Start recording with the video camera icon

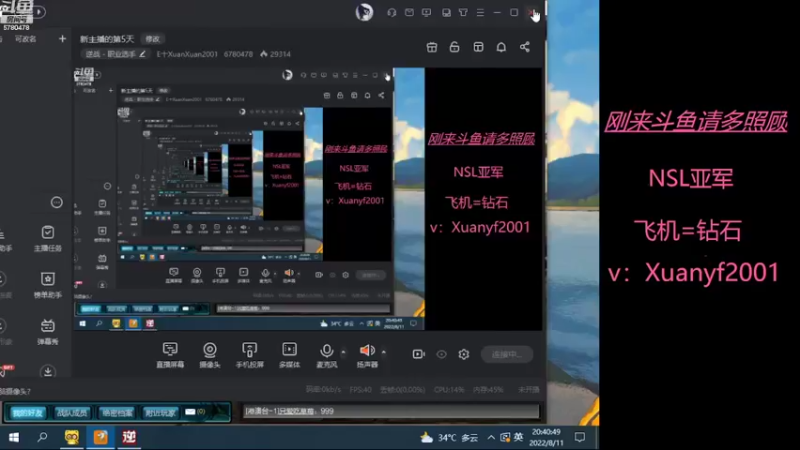coord(418,354)
